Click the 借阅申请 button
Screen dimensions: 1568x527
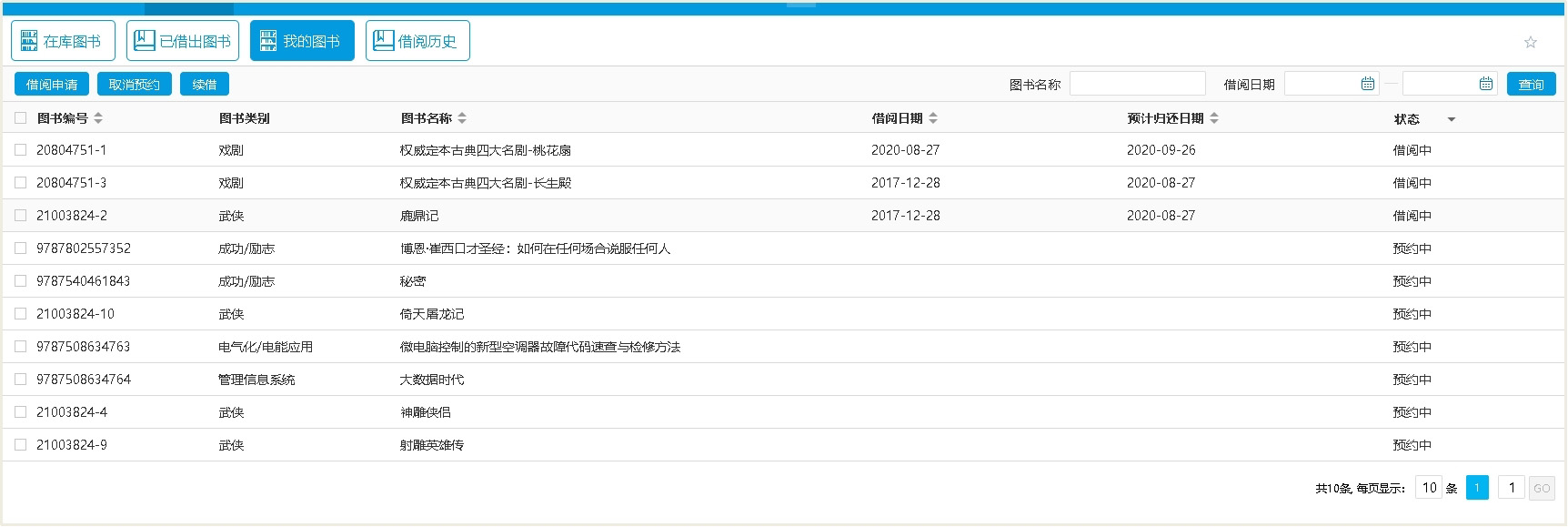click(x=52, y=84)
